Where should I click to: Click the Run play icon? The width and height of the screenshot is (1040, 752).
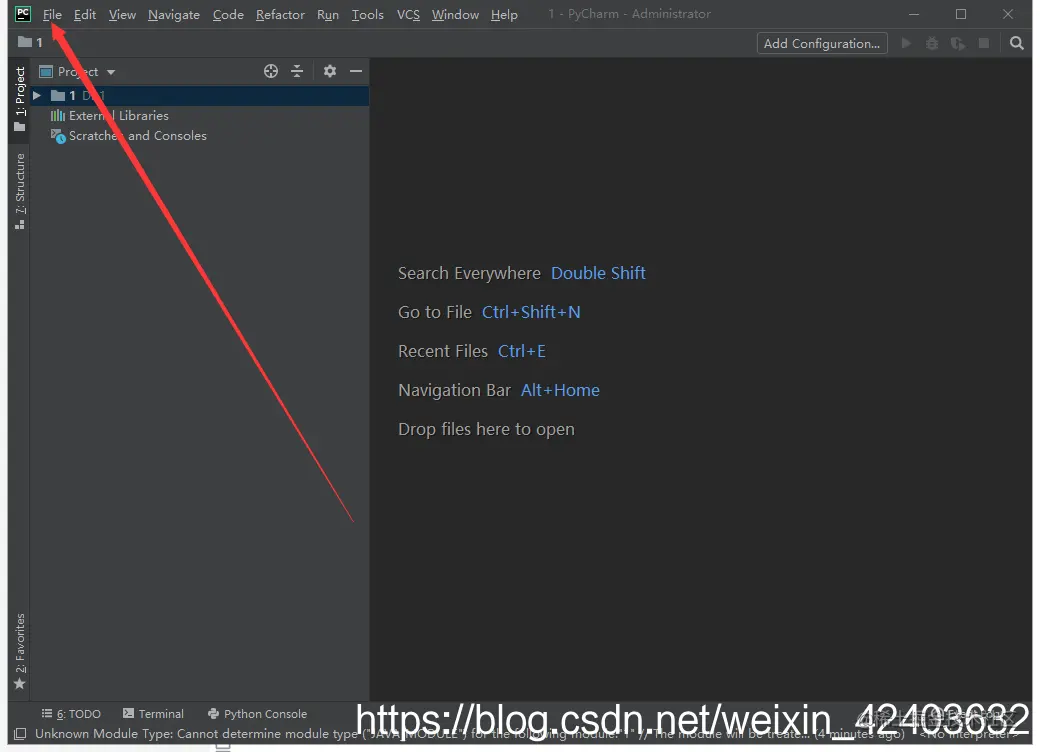pyautogui.click(x=906, y=43)
